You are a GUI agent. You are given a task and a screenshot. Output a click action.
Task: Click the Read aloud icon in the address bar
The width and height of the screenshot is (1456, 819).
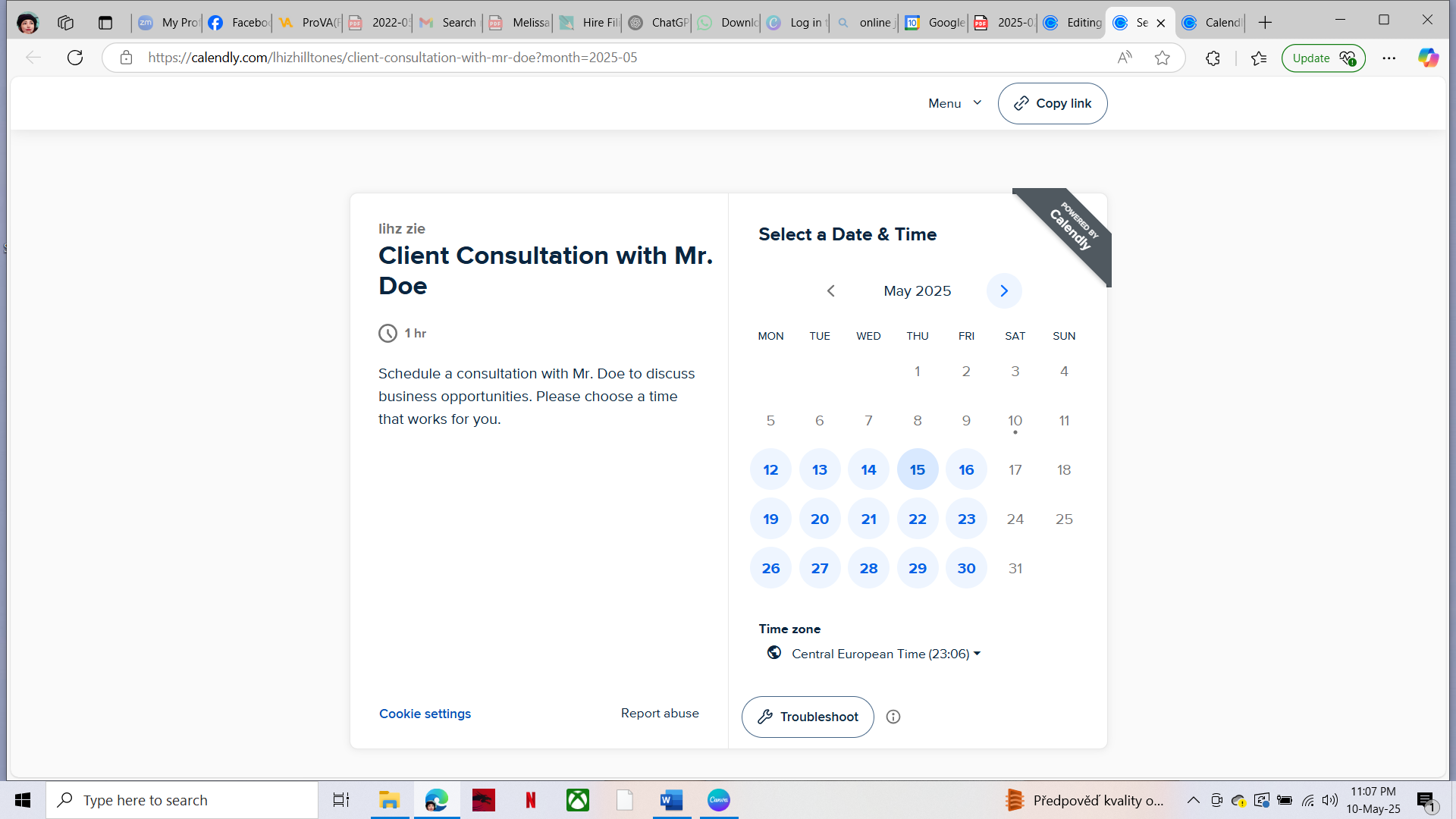coord(1125,58)
